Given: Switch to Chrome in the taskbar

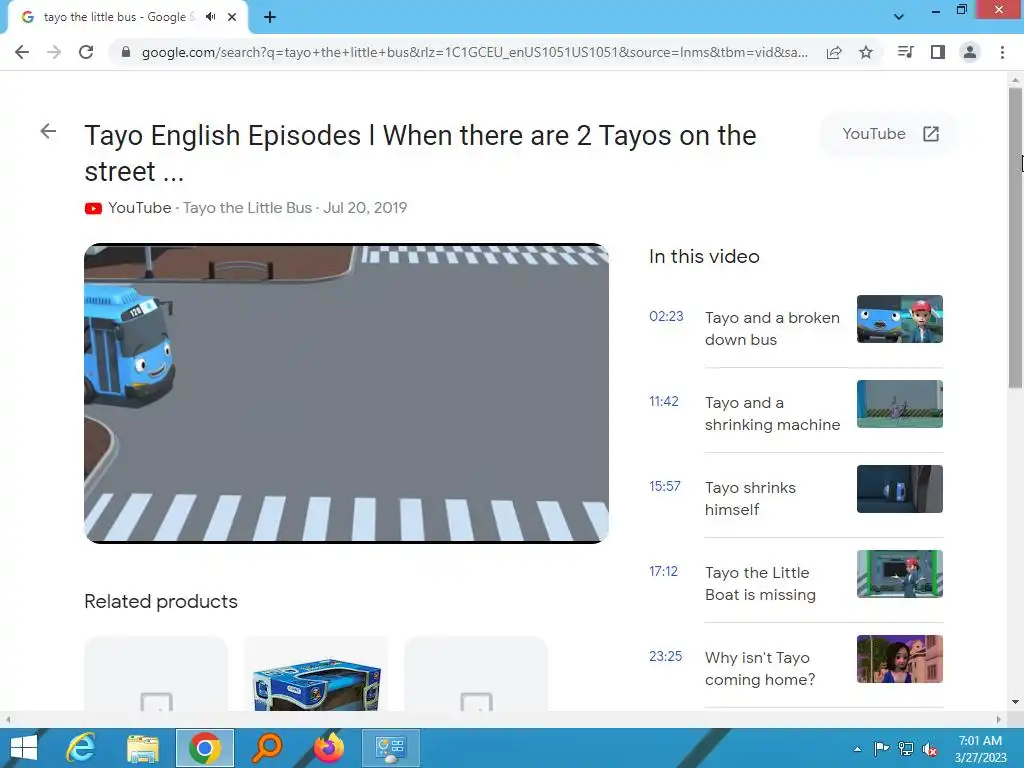Looking at the screenshot, I should pos(204,748).
